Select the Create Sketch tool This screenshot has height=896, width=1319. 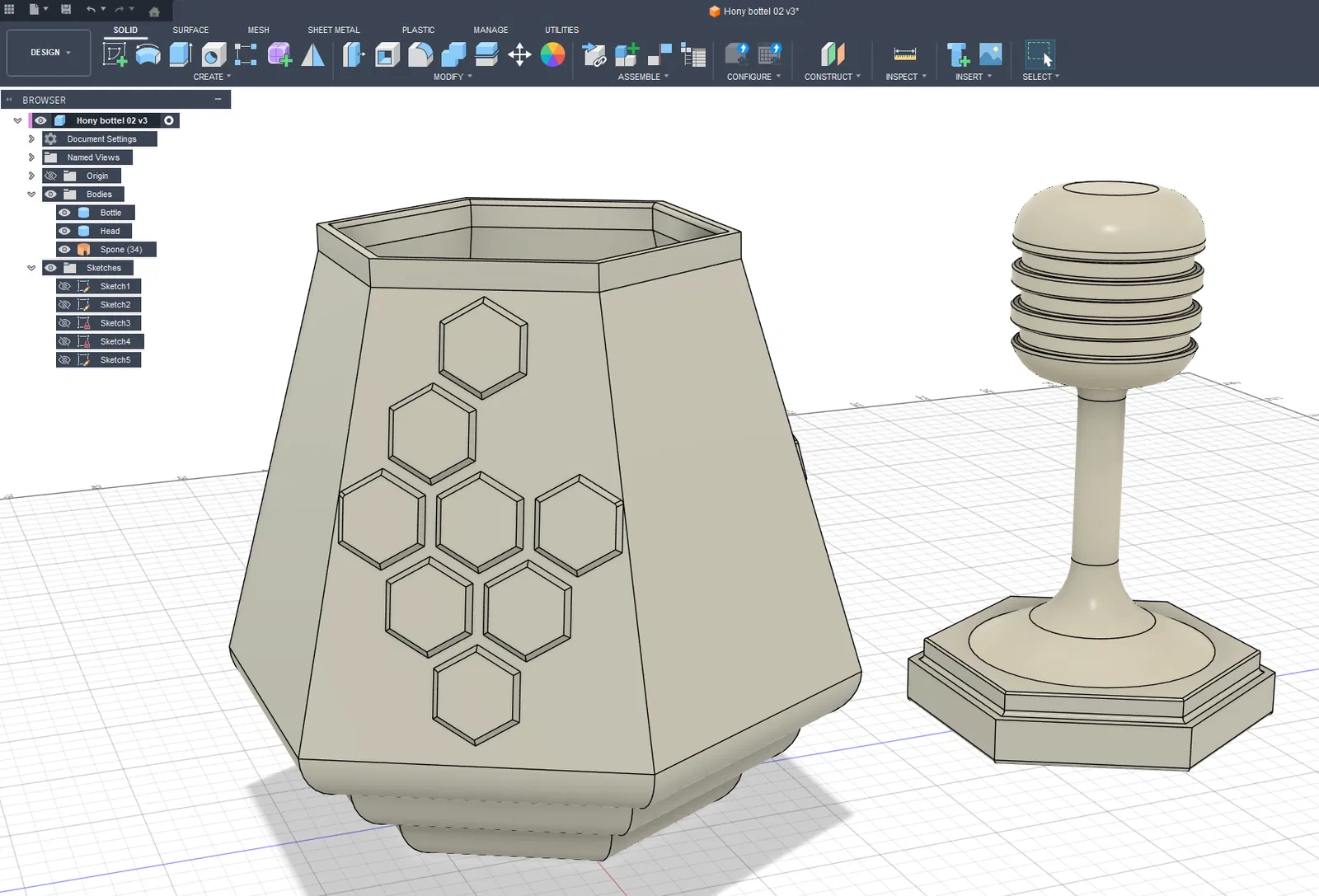pos(114,54)
